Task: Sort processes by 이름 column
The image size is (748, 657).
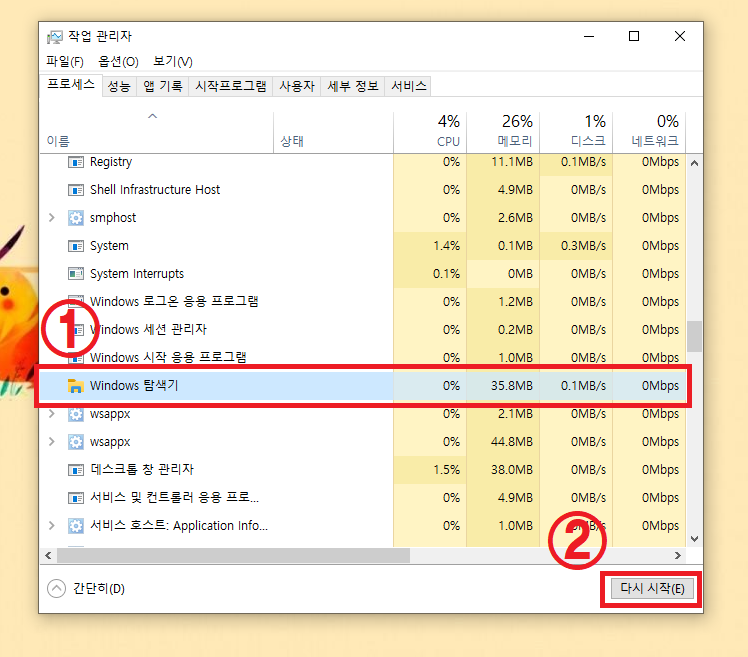Action: click(156, 133)
